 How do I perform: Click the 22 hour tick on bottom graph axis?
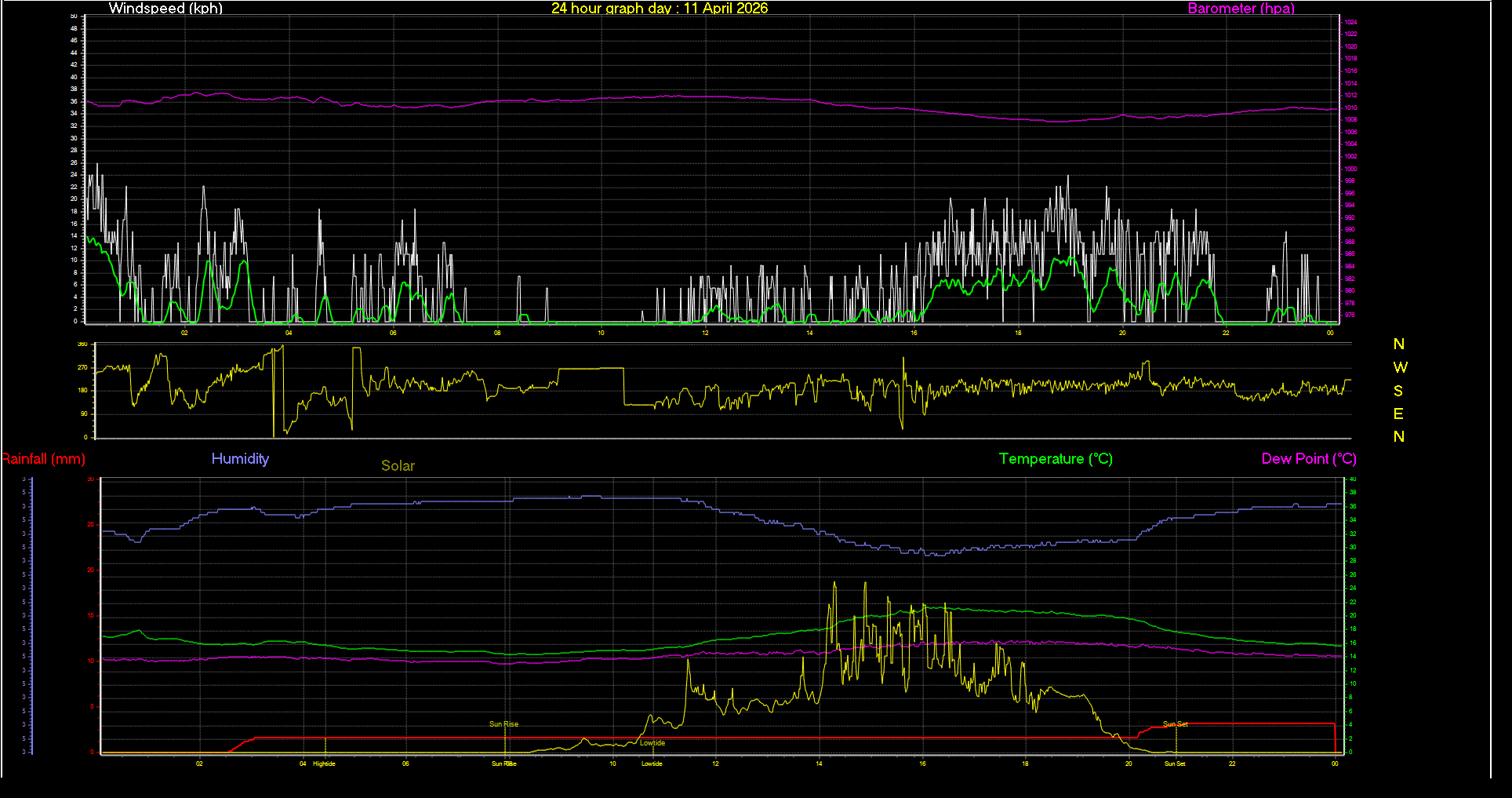pos(1232,763)
